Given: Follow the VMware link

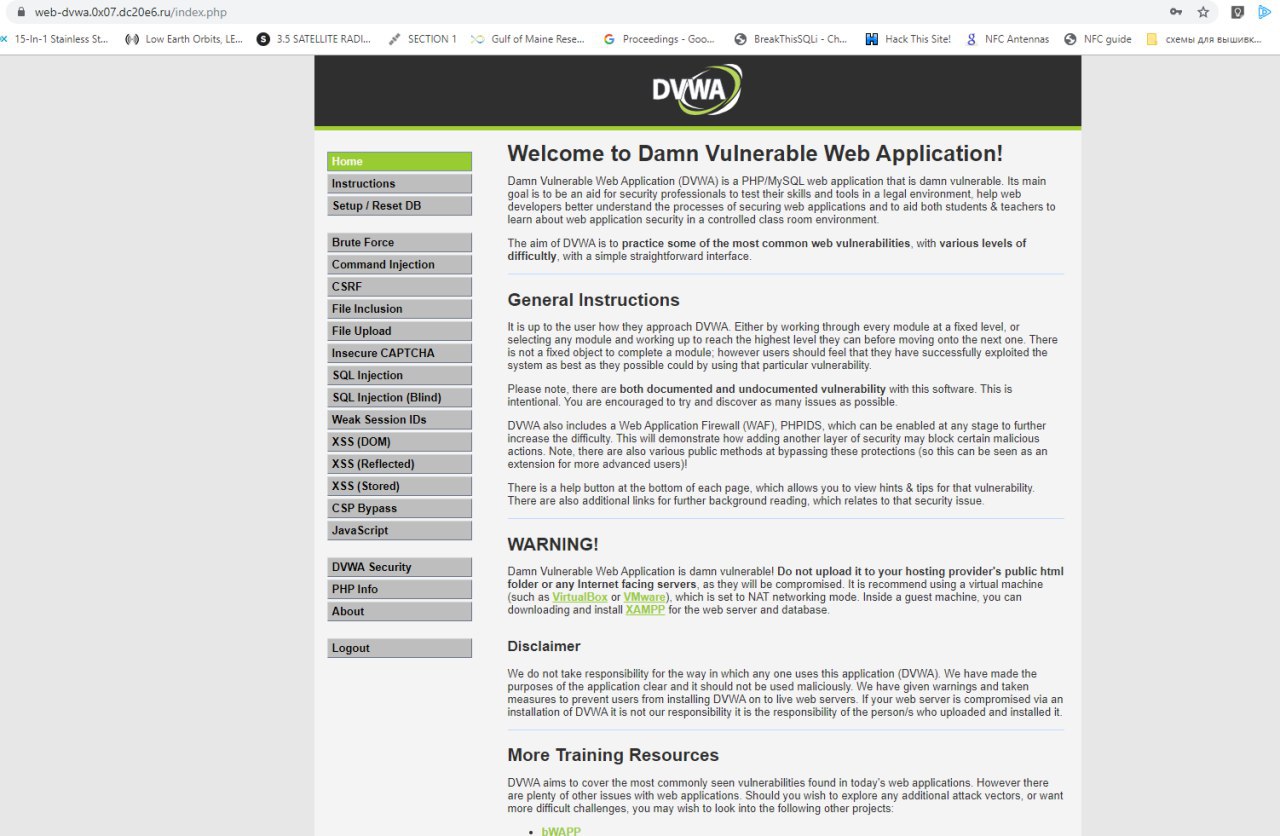Looking at the screenshot, I should (645, 597).
